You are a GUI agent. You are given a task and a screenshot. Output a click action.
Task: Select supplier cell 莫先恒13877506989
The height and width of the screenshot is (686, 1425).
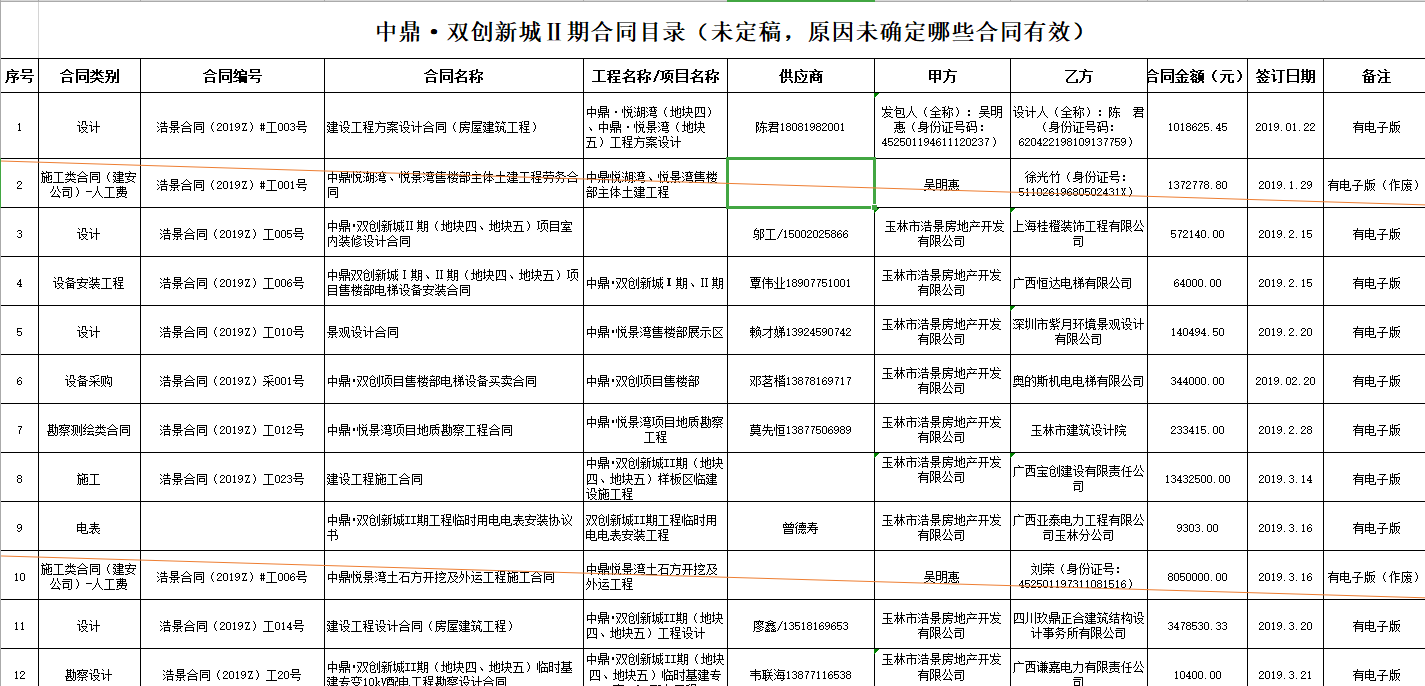coord(801,430)
